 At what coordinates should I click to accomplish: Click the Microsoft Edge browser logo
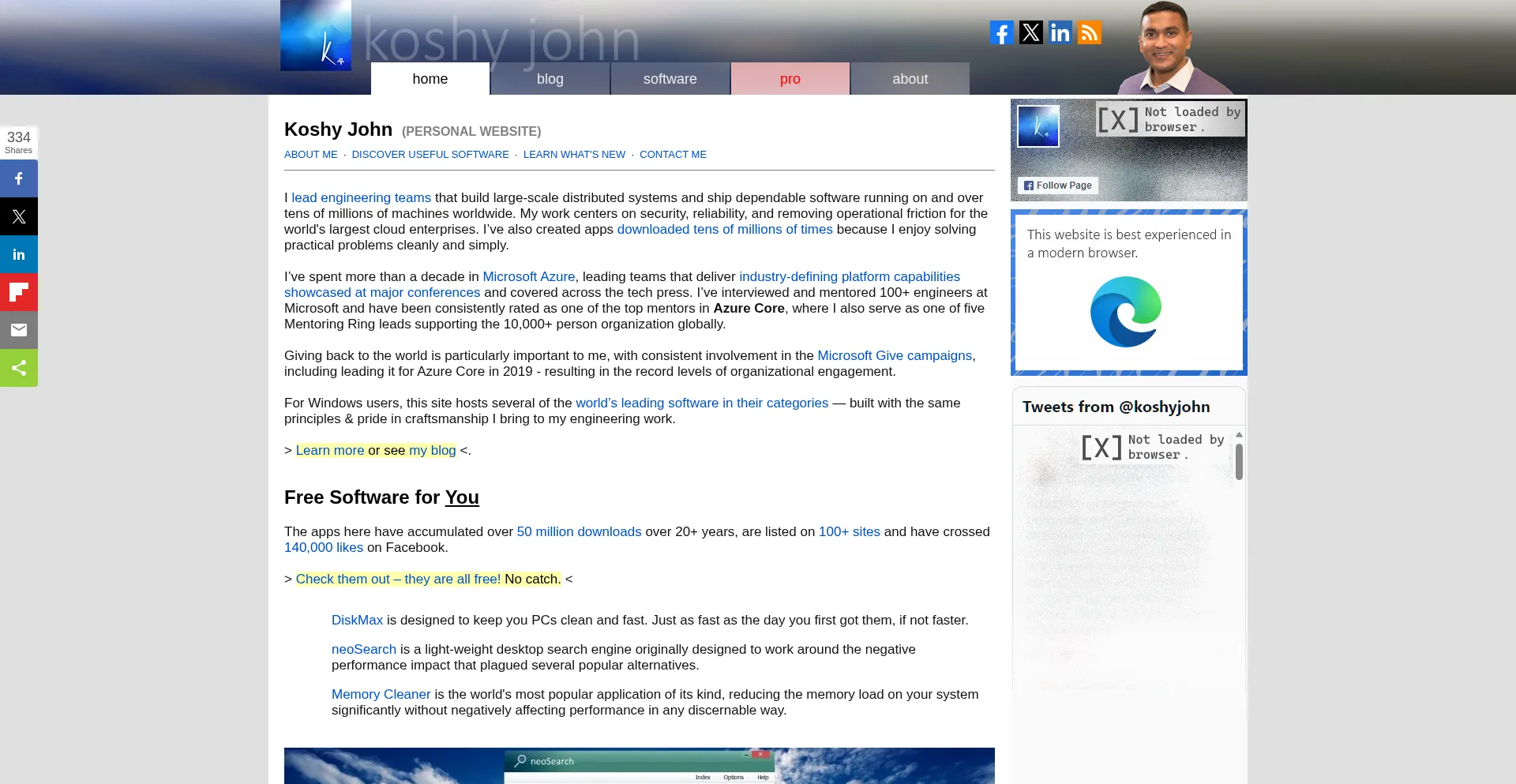coord(1126,312)
